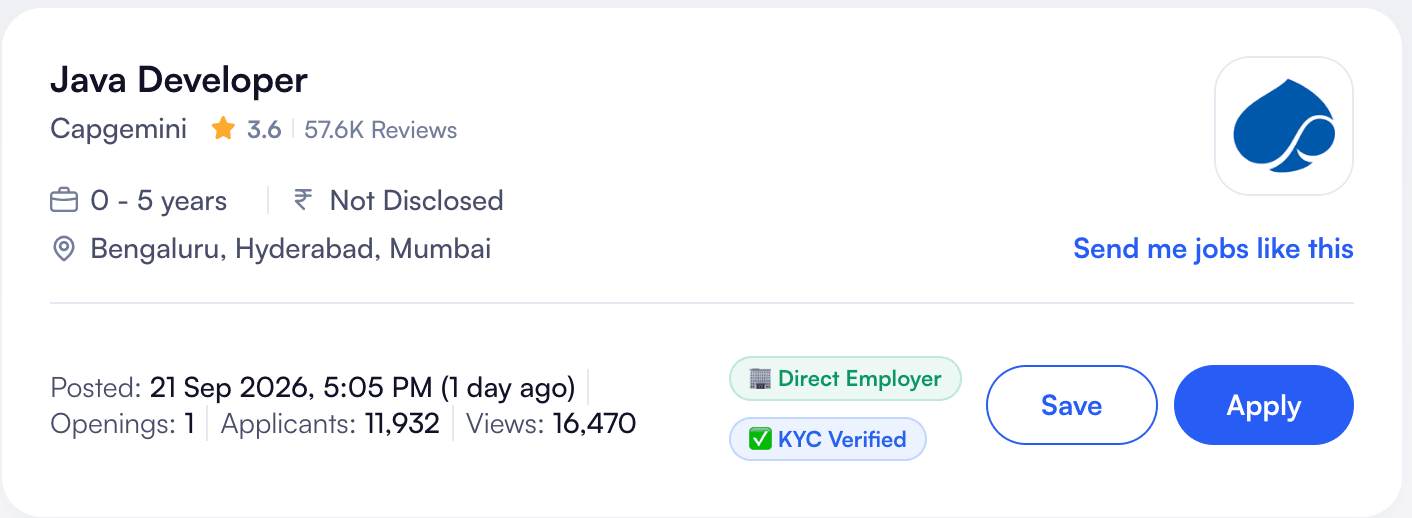Click the 0 - 5 years experience text

click(159, 201)
